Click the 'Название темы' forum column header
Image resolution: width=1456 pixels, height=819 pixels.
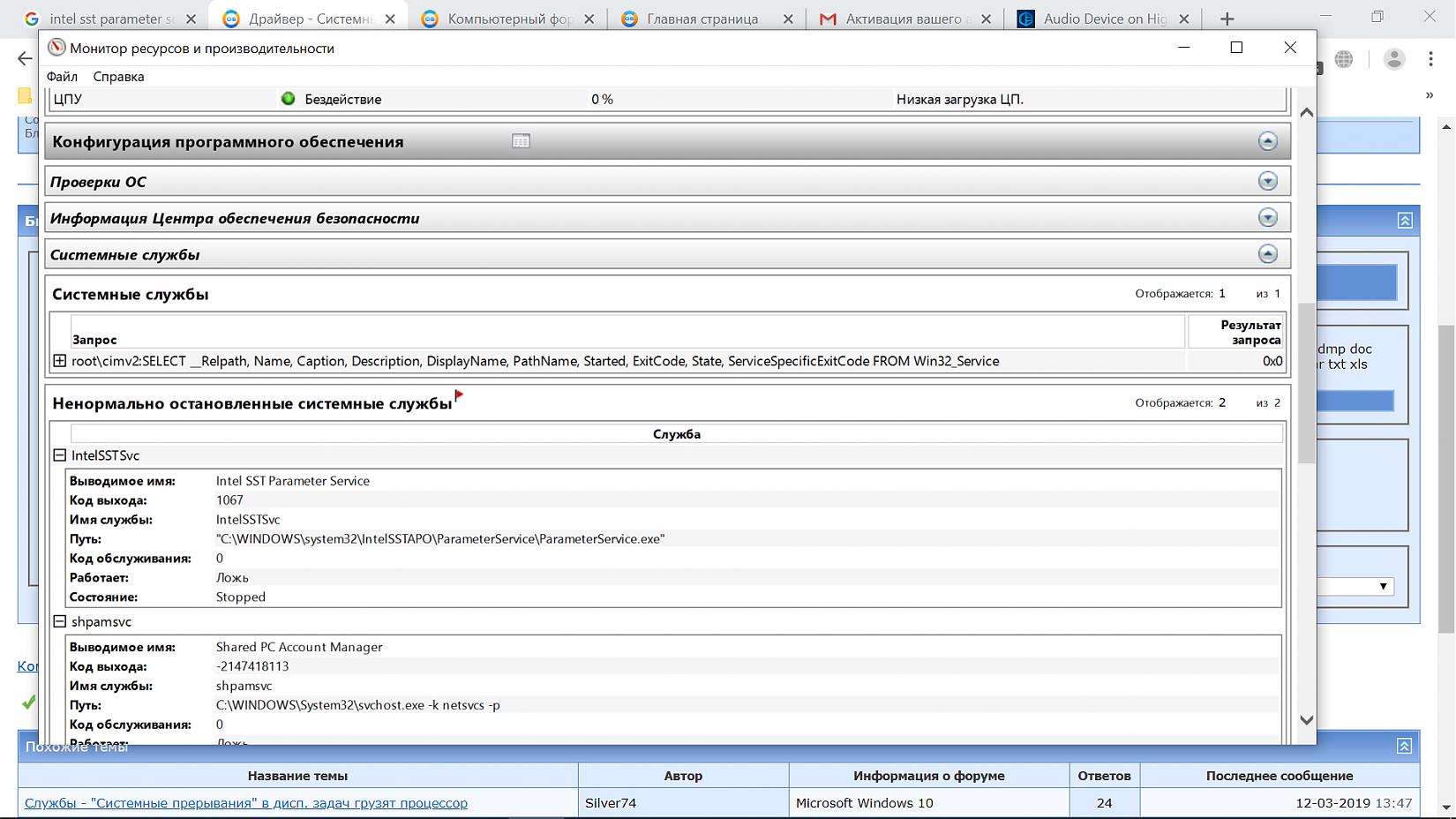pos(297,776)
